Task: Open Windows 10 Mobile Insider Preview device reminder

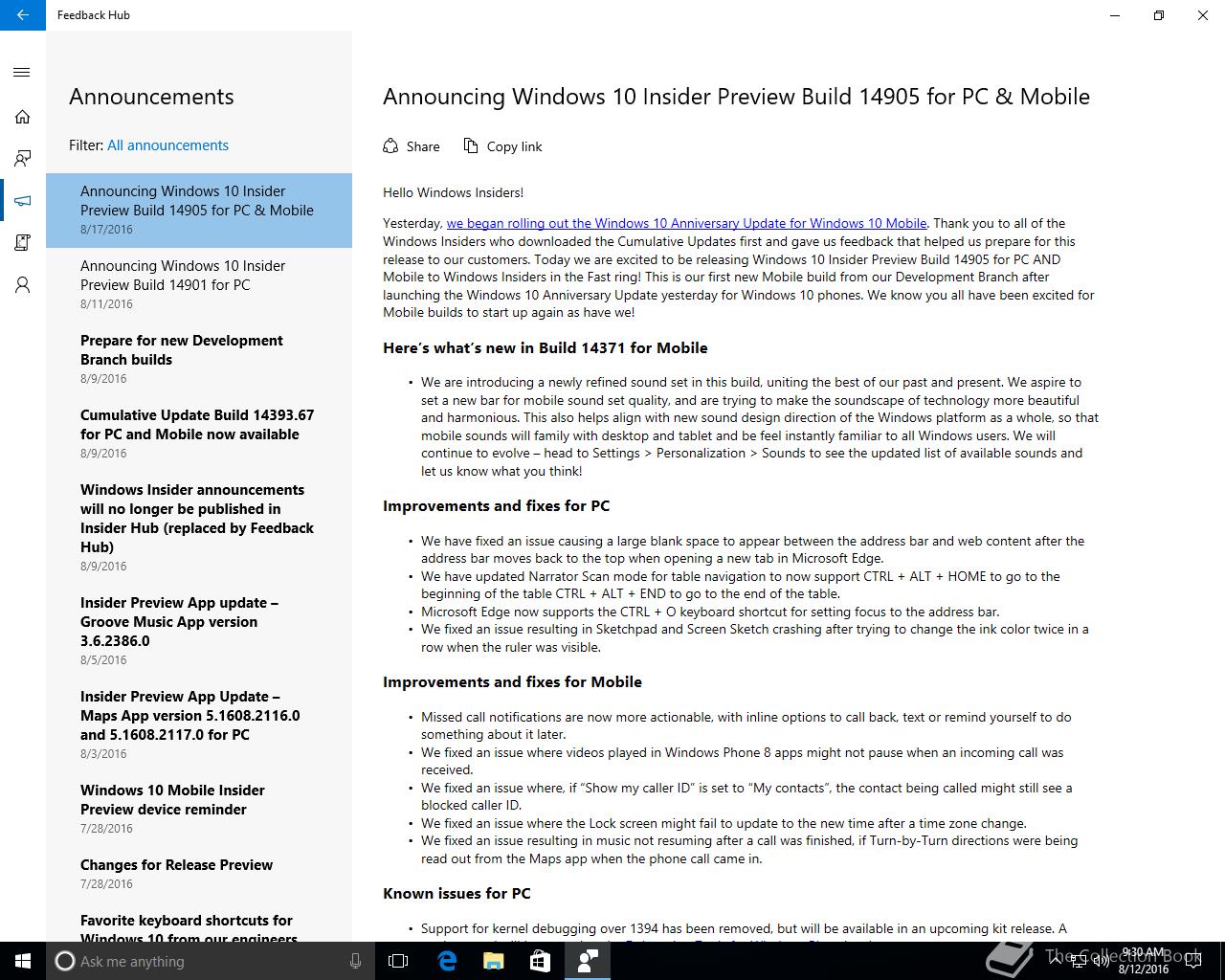Action: coord(199,810)
